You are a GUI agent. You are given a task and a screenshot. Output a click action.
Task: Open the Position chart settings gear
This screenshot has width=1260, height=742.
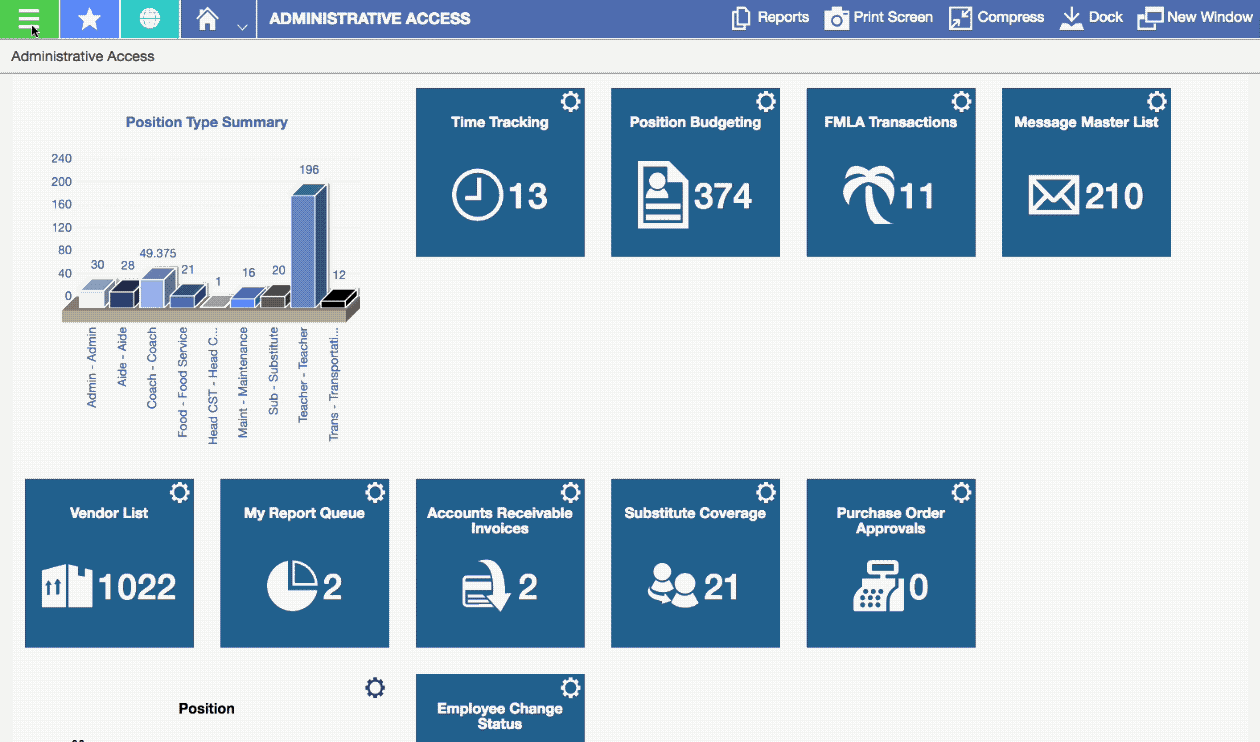point(375,688)
